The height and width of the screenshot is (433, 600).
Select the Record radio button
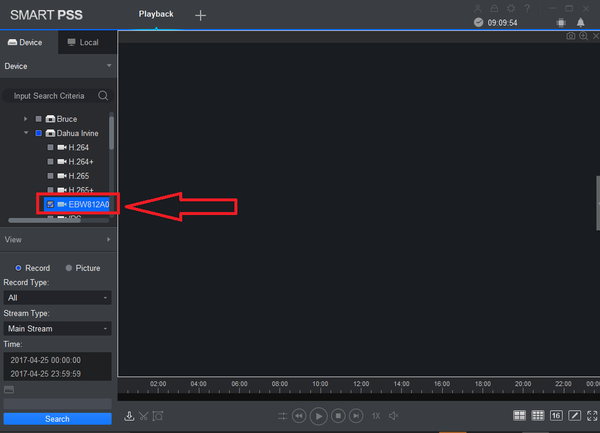click(18, 268)
